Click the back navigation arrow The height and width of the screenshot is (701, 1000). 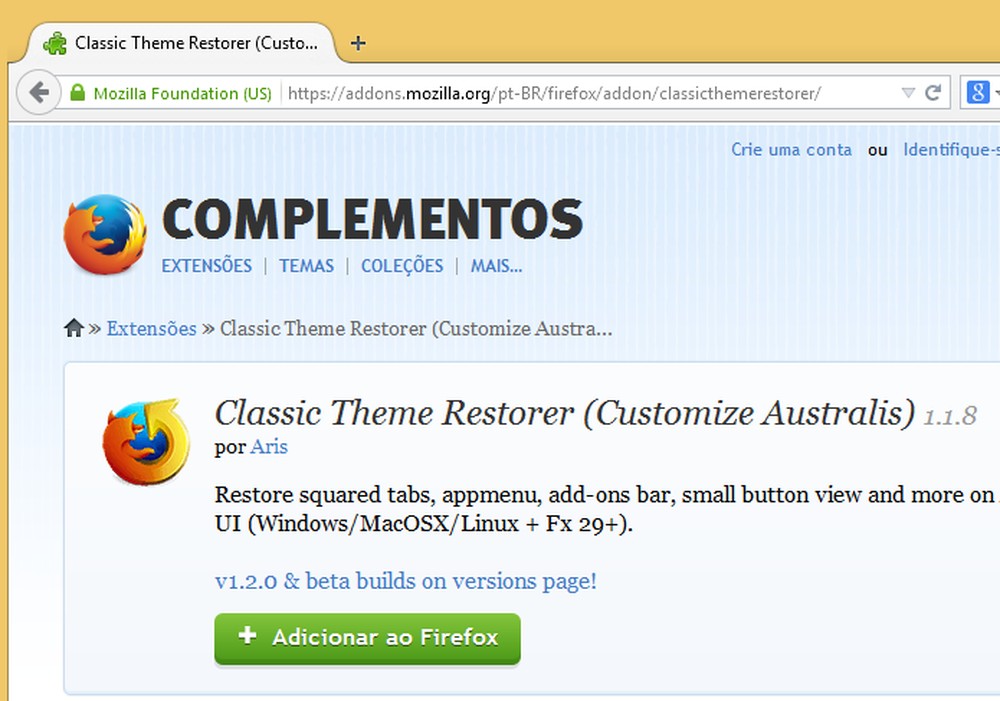(38, 92)
